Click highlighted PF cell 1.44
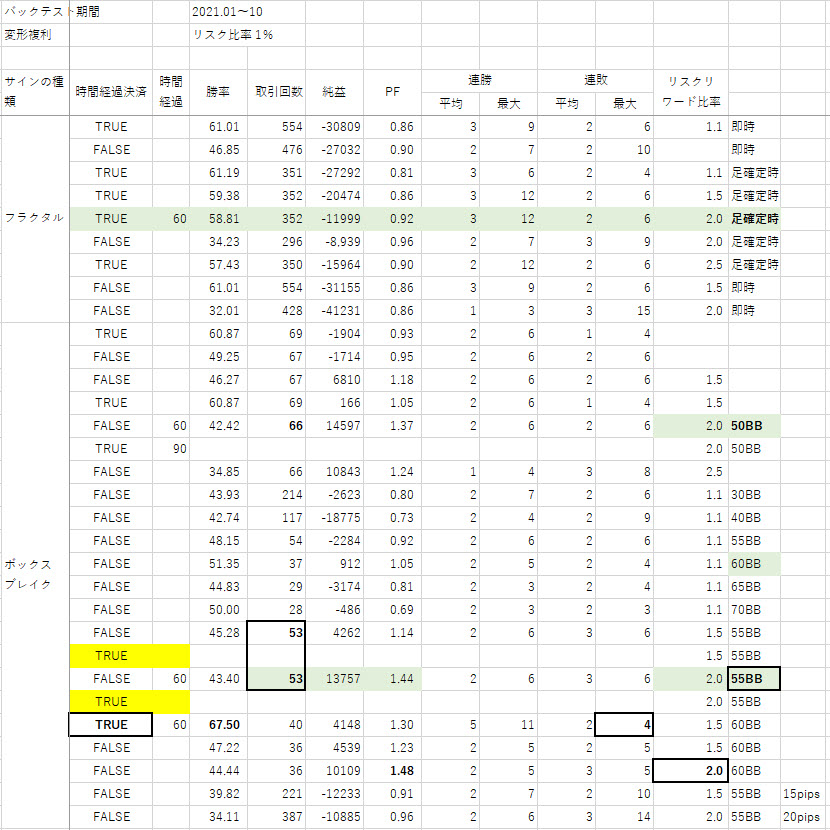 pos(392,679)
